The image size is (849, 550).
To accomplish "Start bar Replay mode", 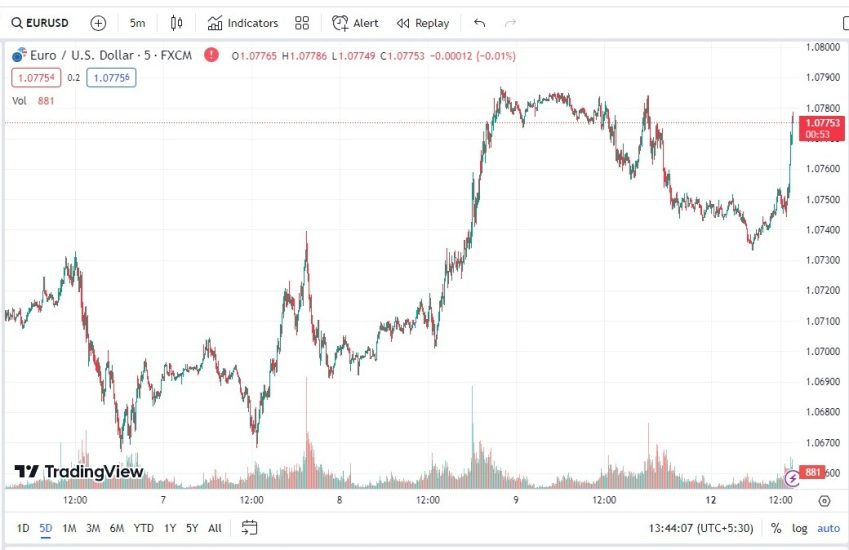I will click(x=422, y=23).
